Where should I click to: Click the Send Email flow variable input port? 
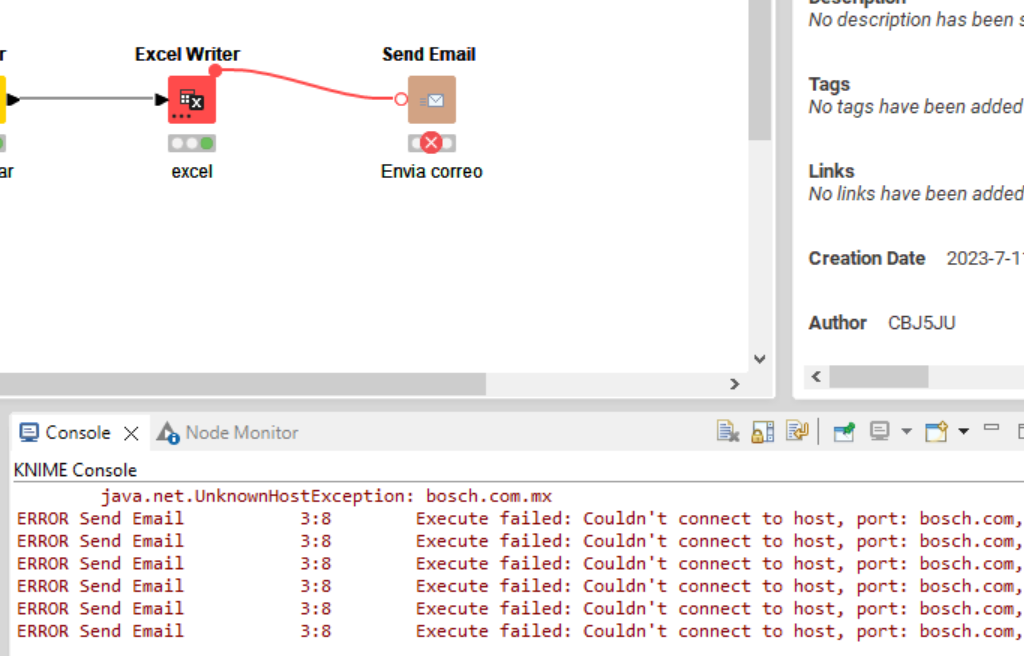[x=401, y=99]
